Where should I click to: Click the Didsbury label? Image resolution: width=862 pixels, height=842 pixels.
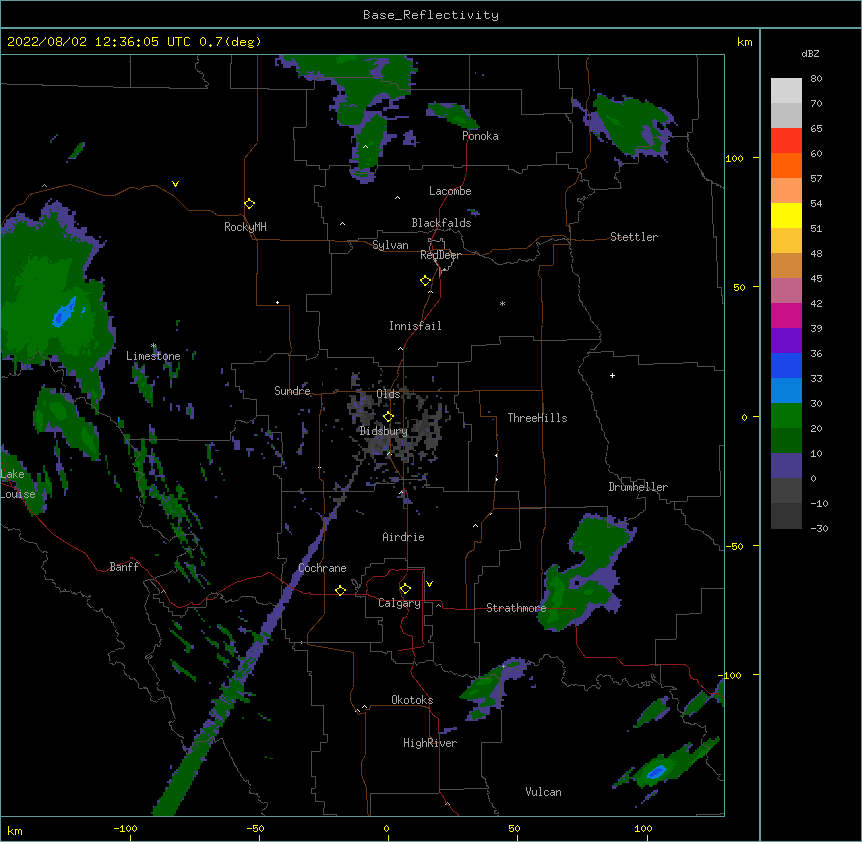point(383,431)
